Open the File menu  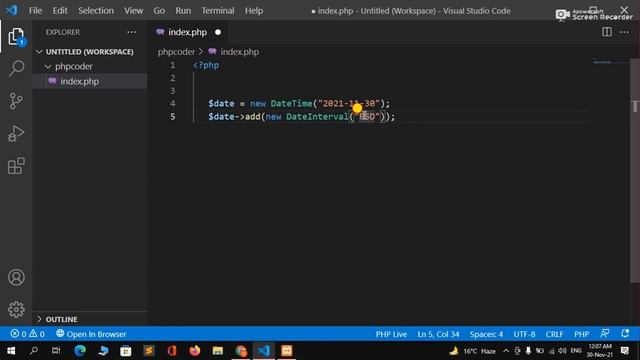click(x=35, y=11)
